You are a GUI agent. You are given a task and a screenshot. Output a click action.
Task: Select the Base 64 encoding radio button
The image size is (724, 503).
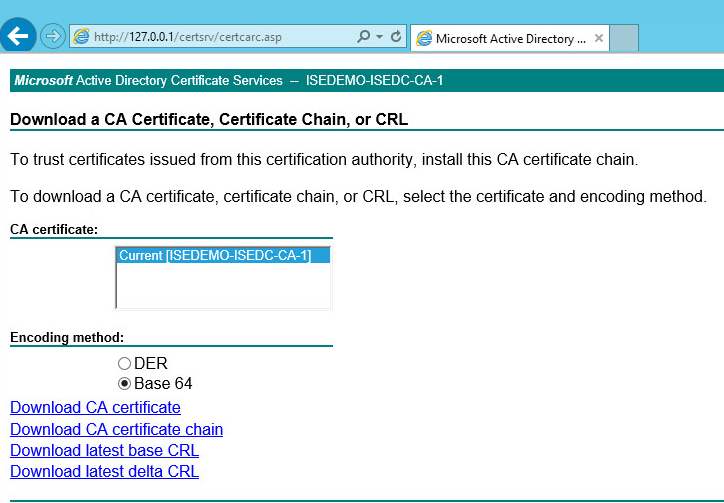pos(124,383)
